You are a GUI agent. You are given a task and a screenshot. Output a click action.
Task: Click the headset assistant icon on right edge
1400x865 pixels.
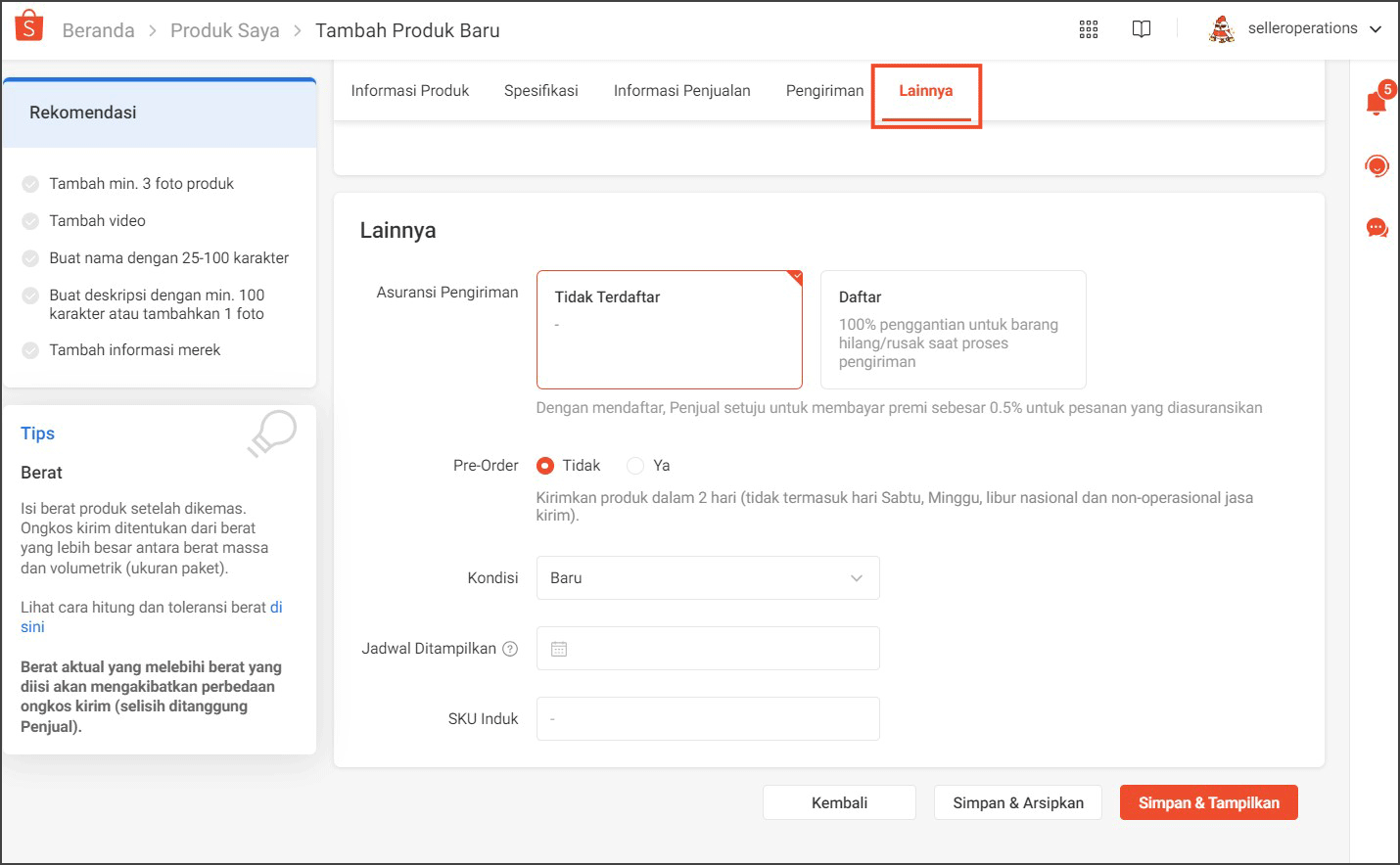(x=1377, y=165)
